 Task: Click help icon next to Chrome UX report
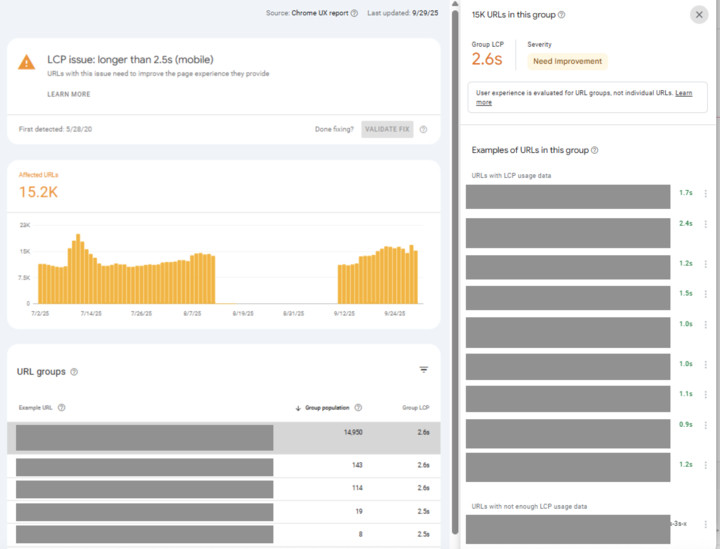coord(355,14)
